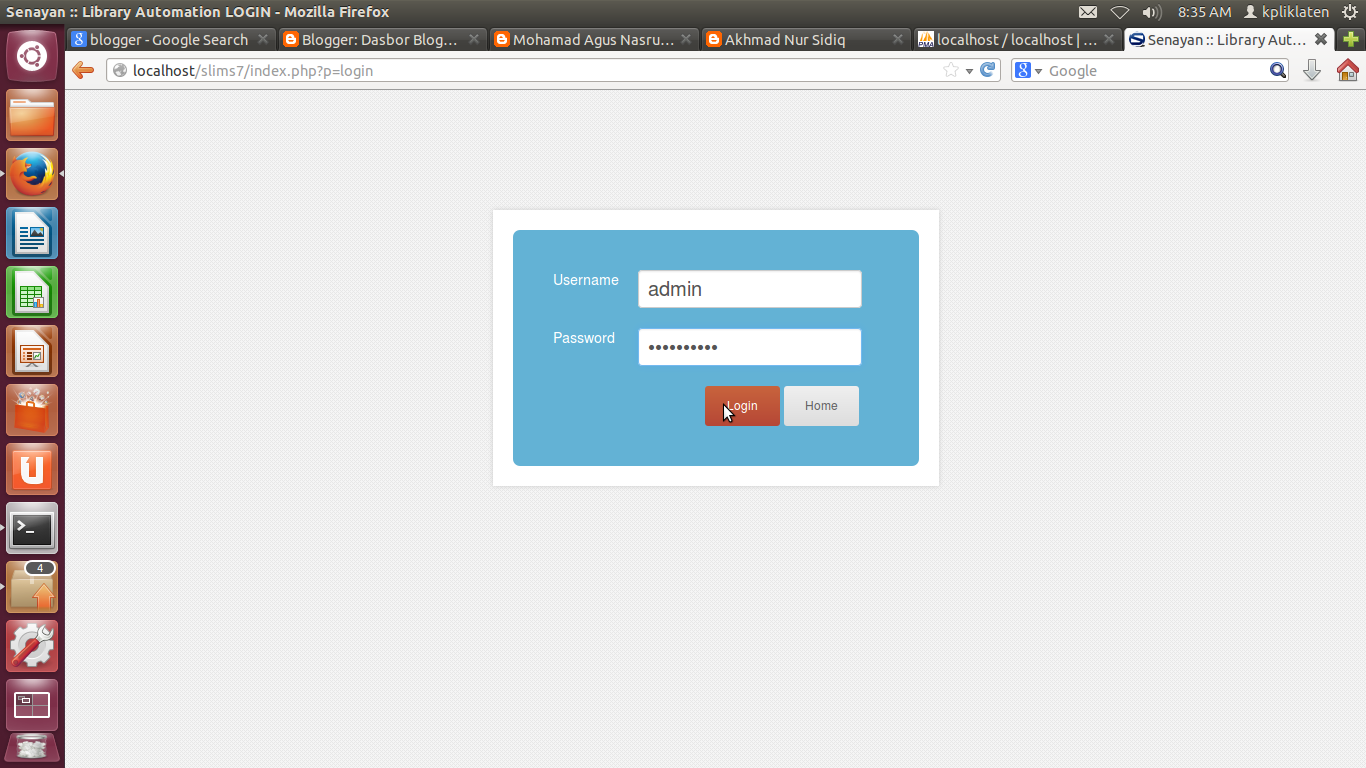Click the 8:35 AM clock

(1205, 12)
